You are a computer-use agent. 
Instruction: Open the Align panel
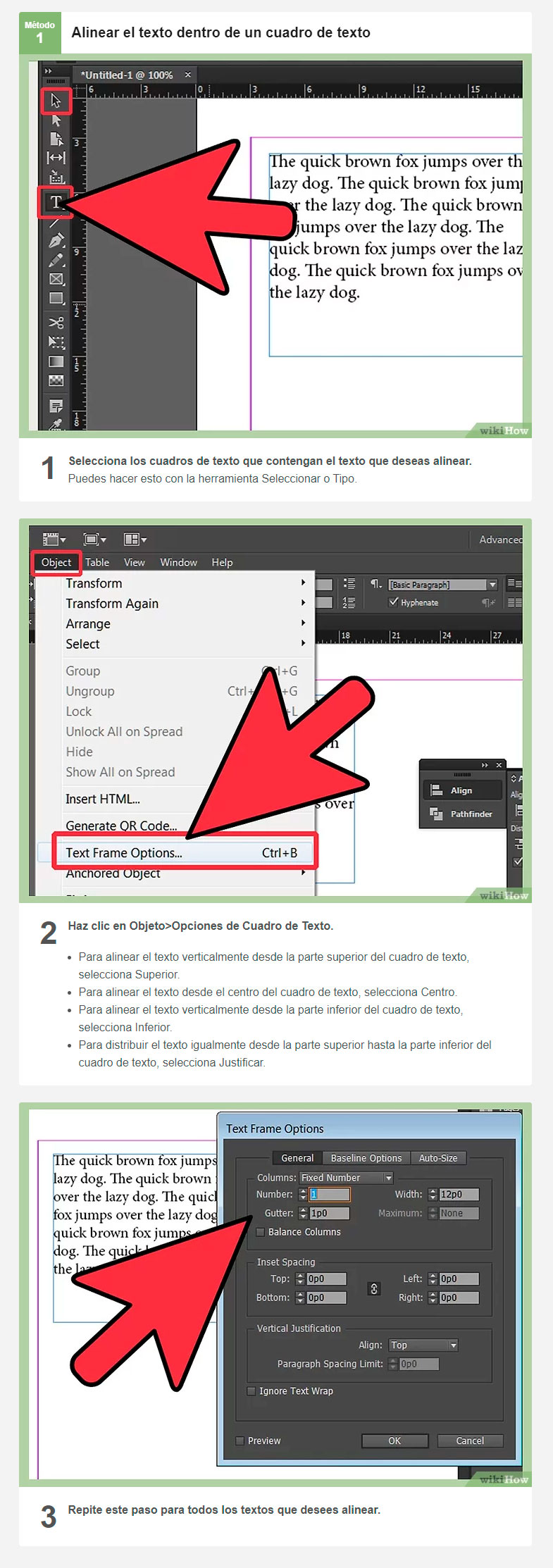[461, 790]
